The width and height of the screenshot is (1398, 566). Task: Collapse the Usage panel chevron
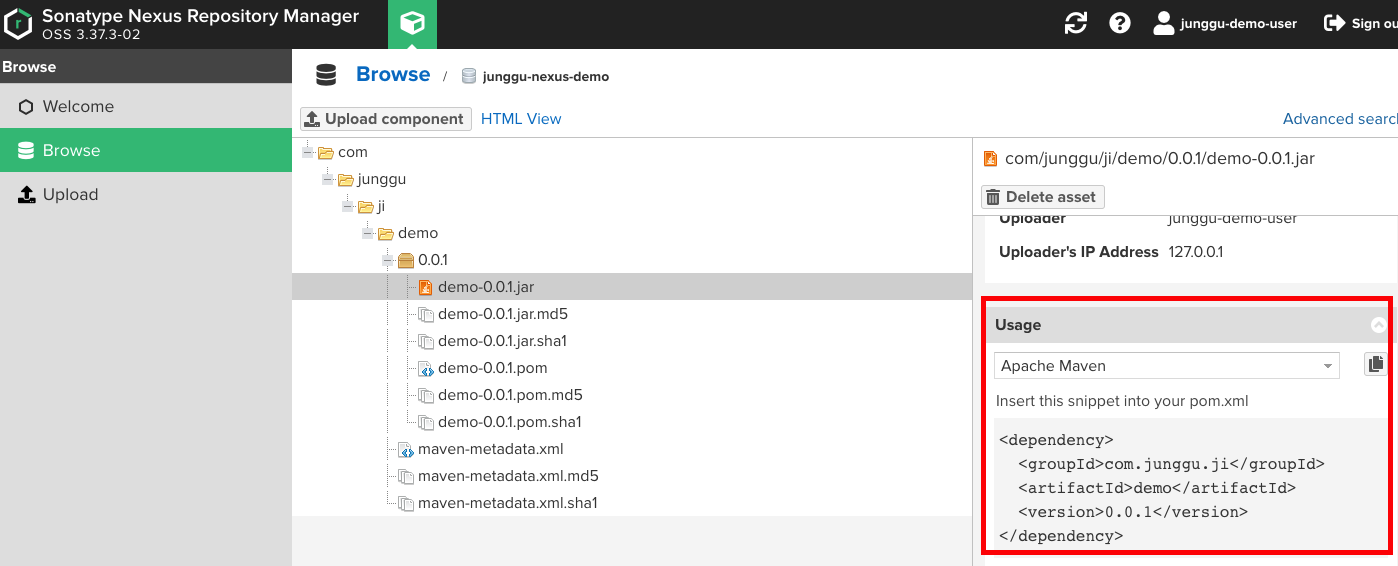[1378, 325]
